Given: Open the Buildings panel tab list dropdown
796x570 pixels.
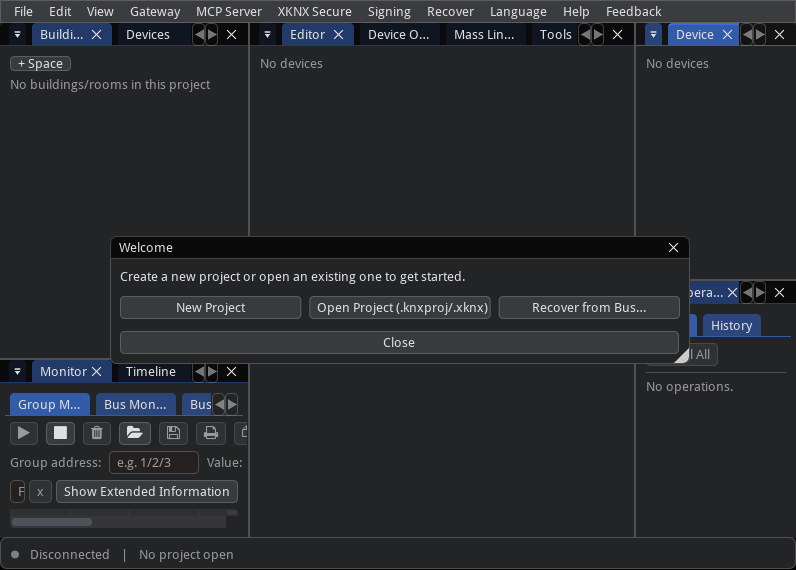Looking at the screenshot, I should [x=17, y=35].
